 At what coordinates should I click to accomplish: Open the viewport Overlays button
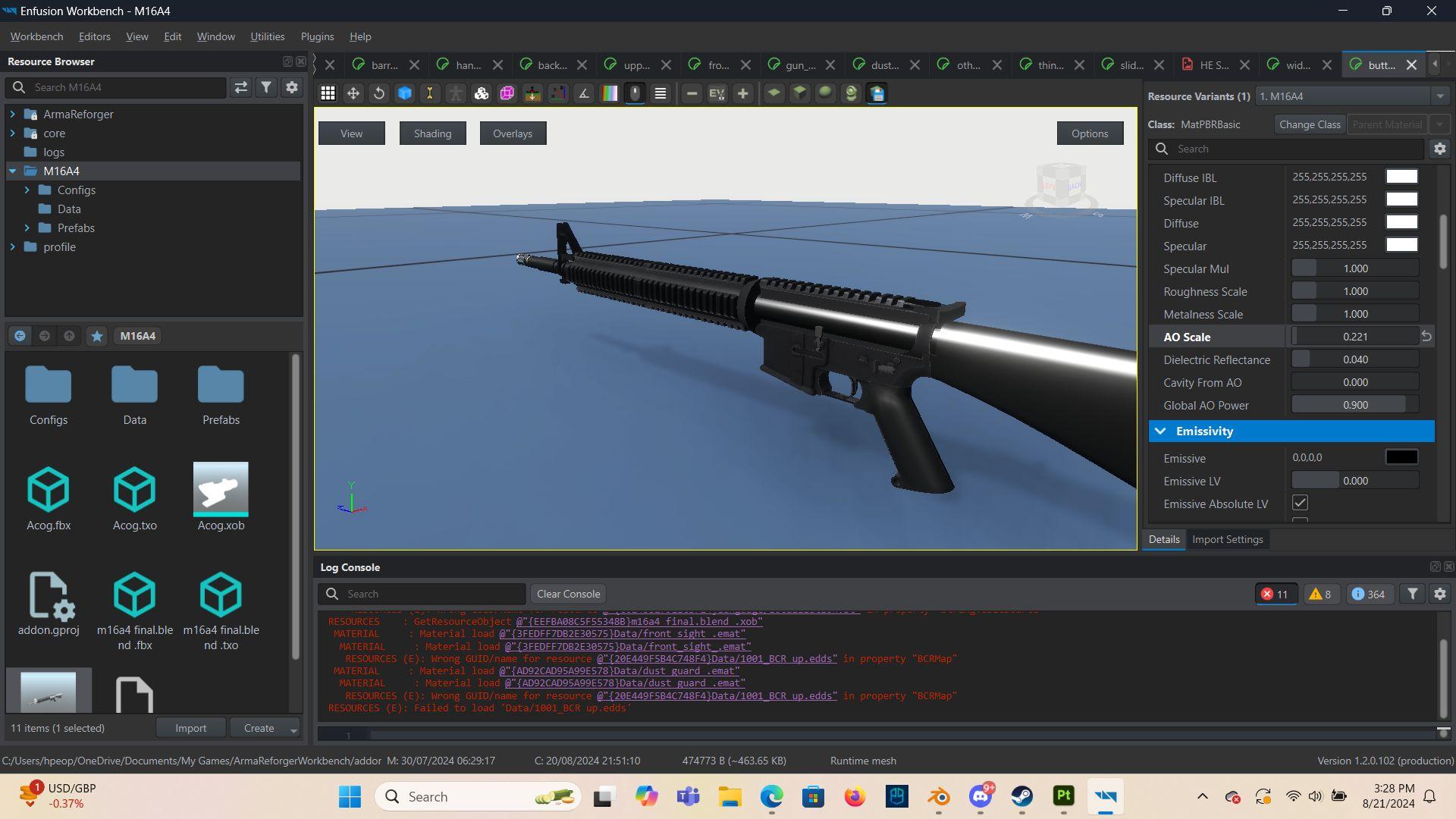tap(513, 133)
